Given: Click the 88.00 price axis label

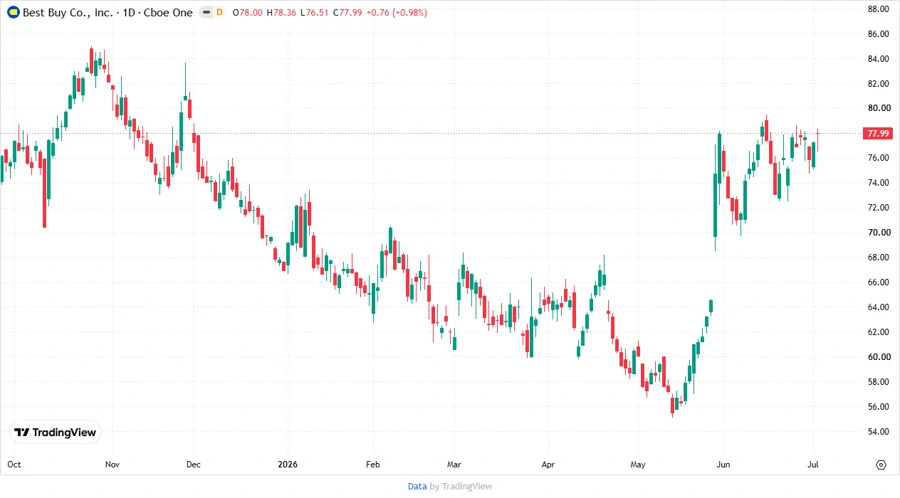Looking at the screenshot, I should tap(879, 9).
